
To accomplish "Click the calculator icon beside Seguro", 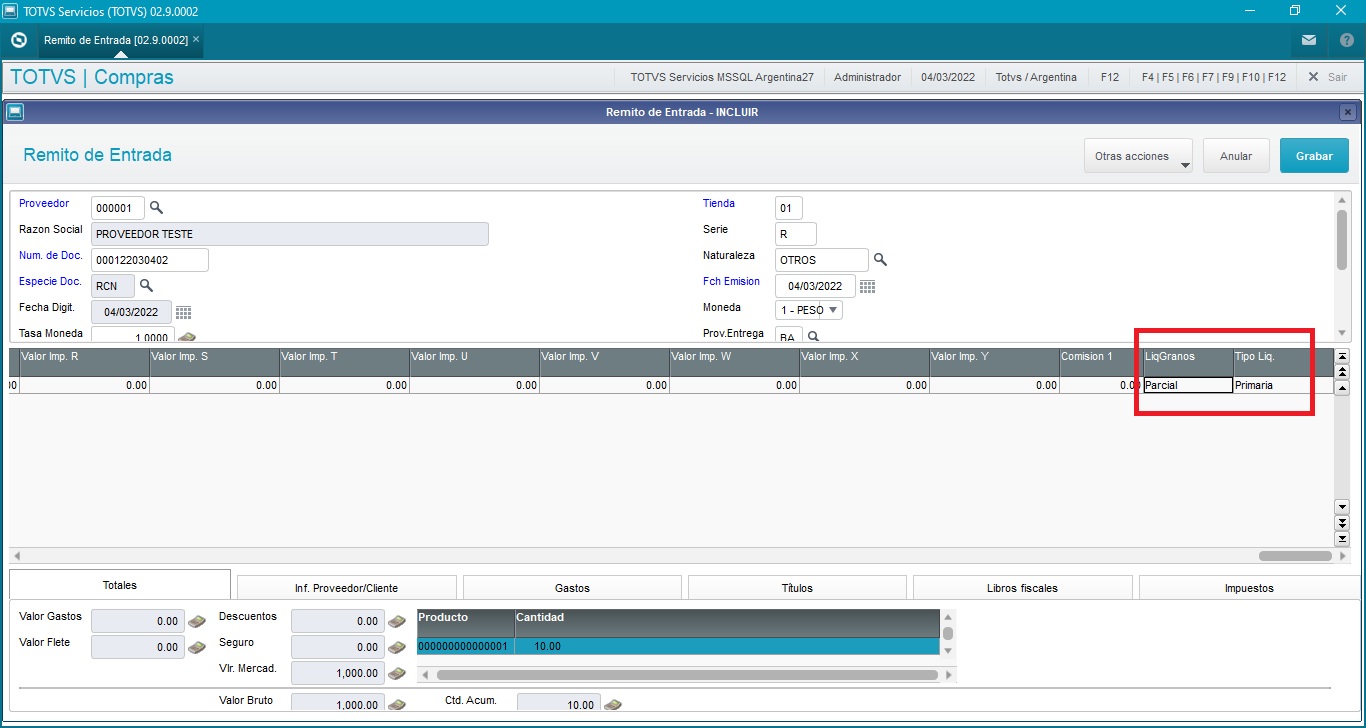I will tap(397, 648).
